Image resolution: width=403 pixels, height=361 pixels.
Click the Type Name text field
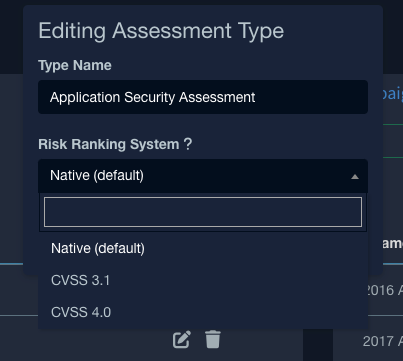click(x=203, y=97)
